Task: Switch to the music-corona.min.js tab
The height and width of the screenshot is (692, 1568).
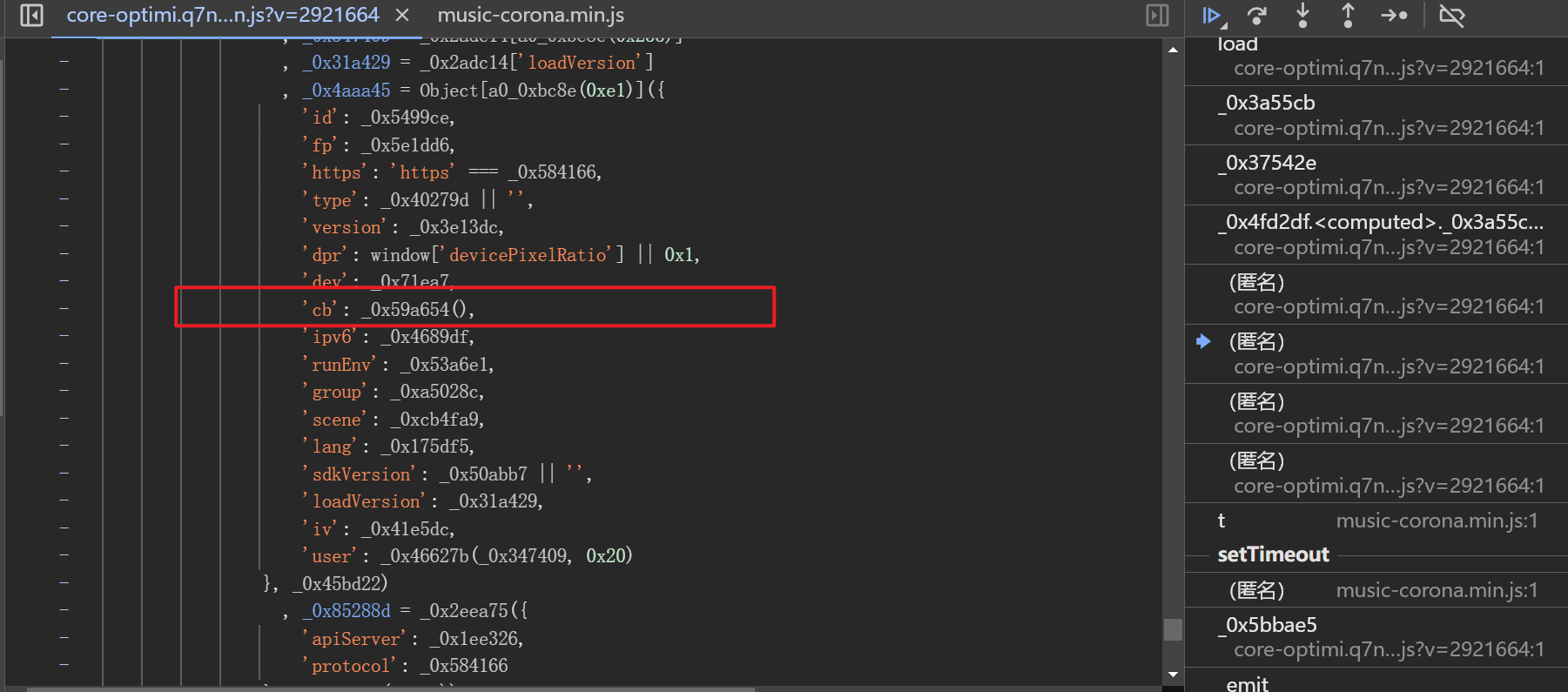Action: (530, 16)
